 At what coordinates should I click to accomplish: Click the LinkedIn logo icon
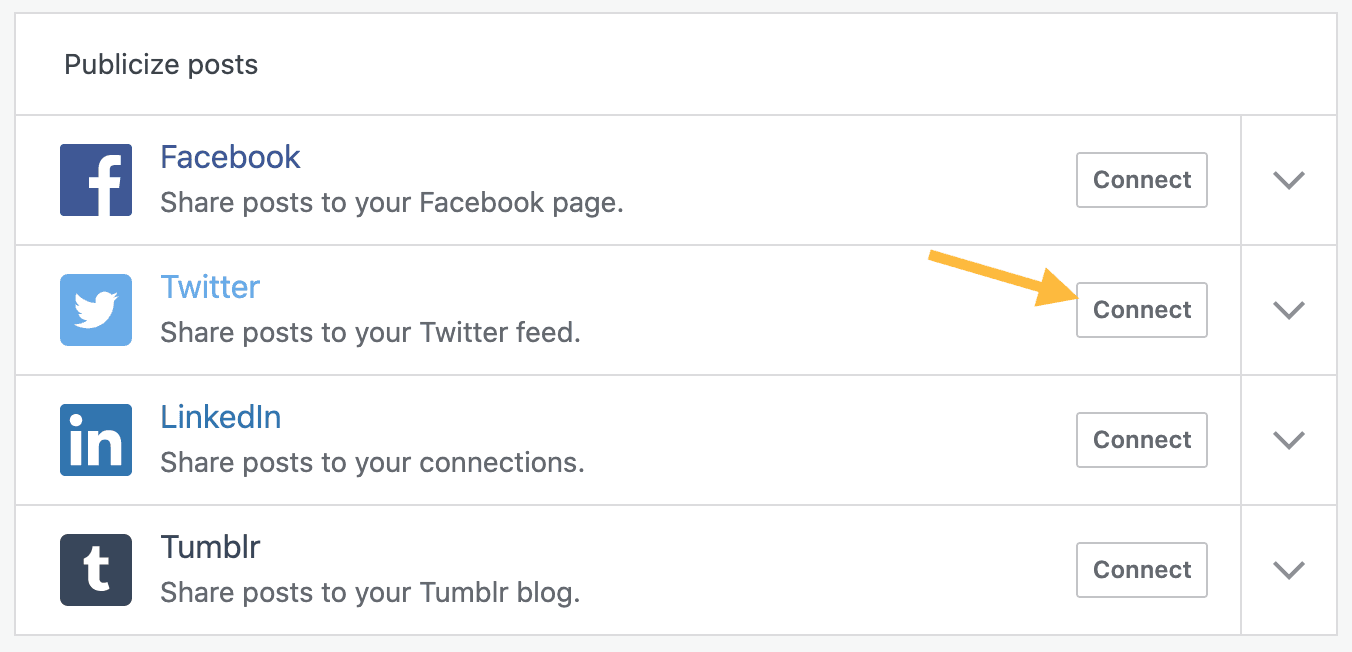tap(96, 440)
